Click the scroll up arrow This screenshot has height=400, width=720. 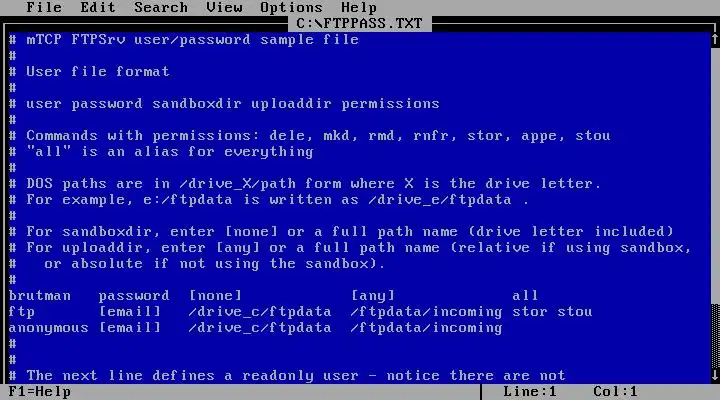point(715,39)
